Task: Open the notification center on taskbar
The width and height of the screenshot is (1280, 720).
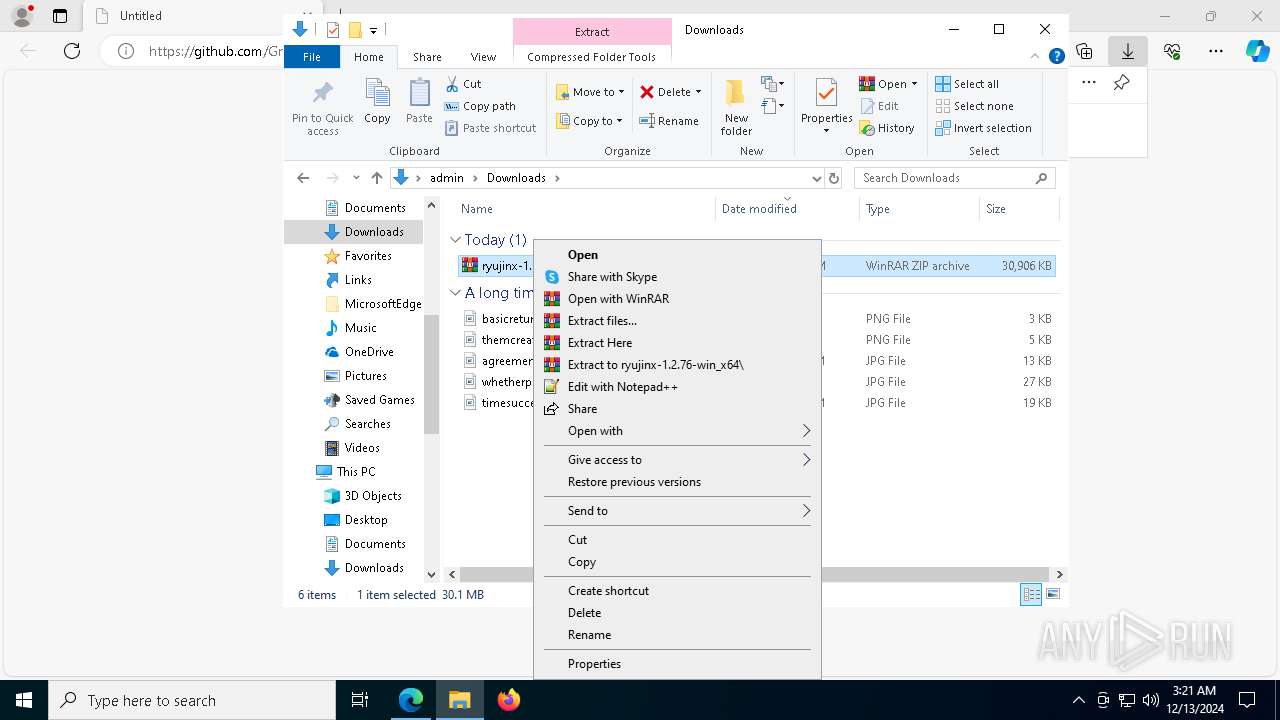Action: click(x=1247, y=700)
